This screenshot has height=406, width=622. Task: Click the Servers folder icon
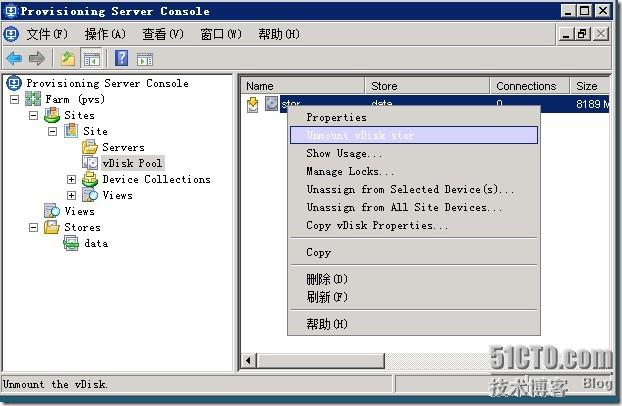click(x=90, y=147)
